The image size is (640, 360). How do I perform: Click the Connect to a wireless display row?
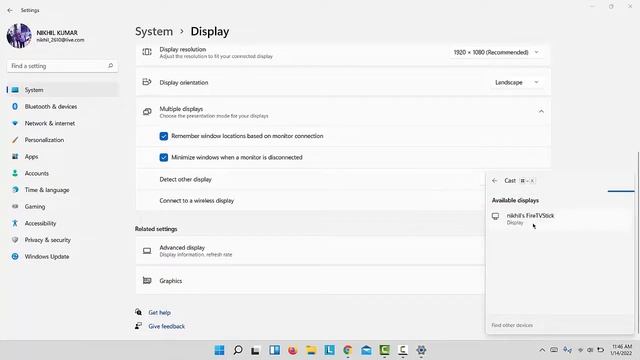[x=310, y=200]
